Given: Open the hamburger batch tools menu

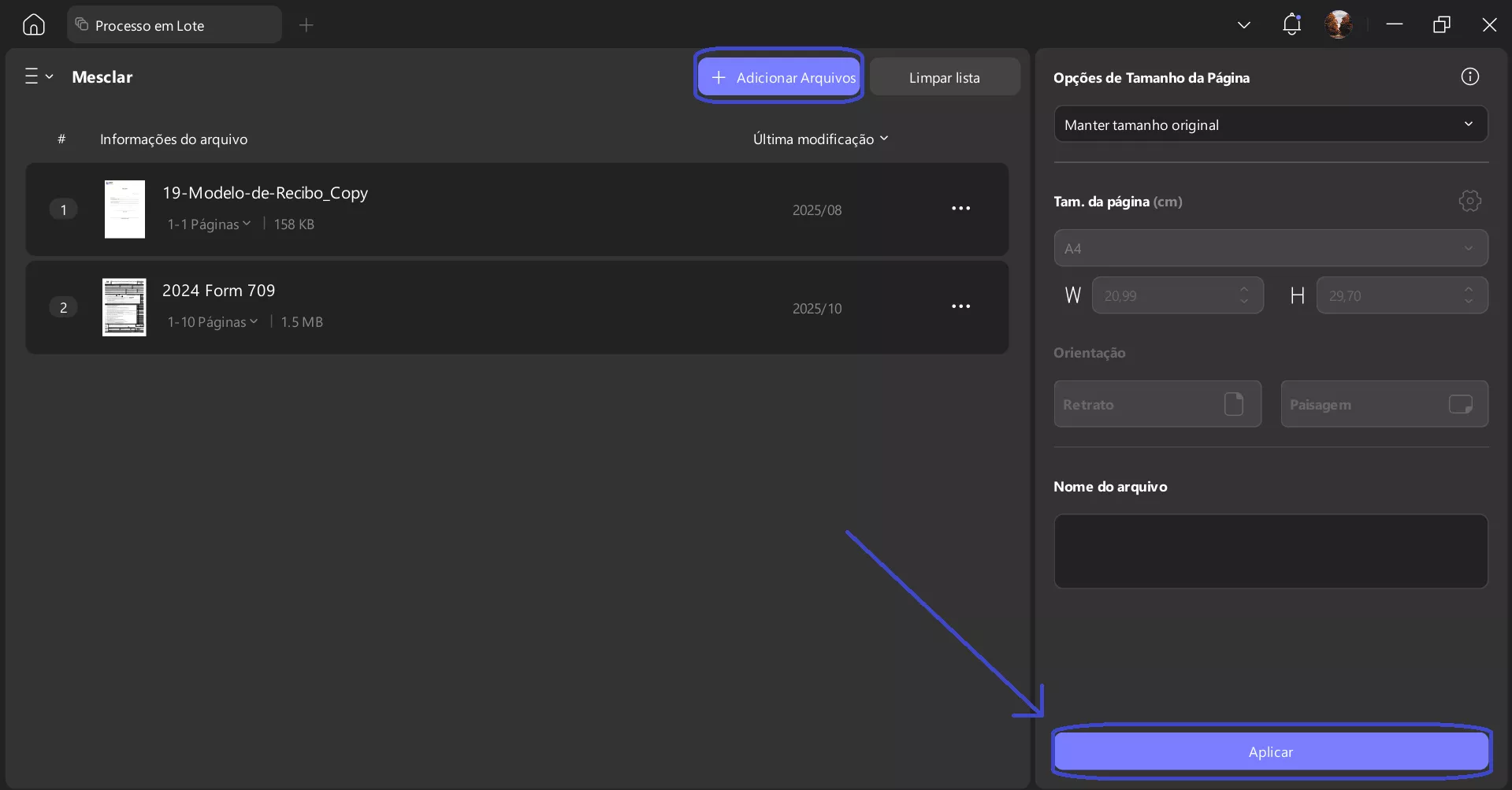Looking at the screenshot, I should [38, 76].
